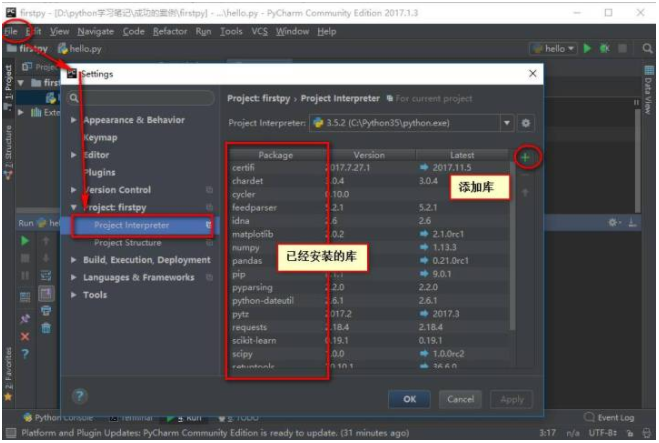This screenshot has width=659, height=443.
Task: Open the interpreter gear settings icon
Action: (525, 123)
